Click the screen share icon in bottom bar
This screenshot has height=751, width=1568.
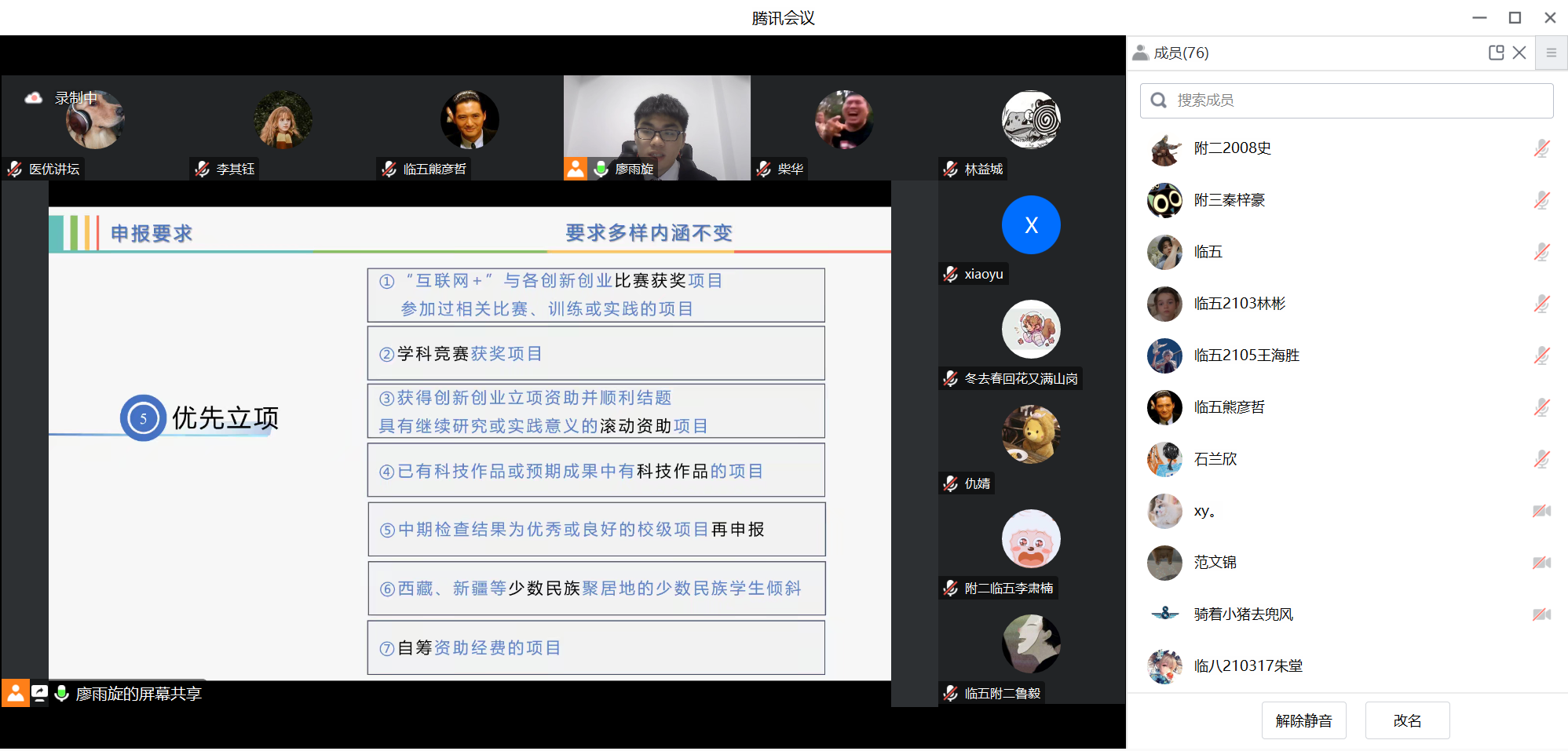(39, 694)
